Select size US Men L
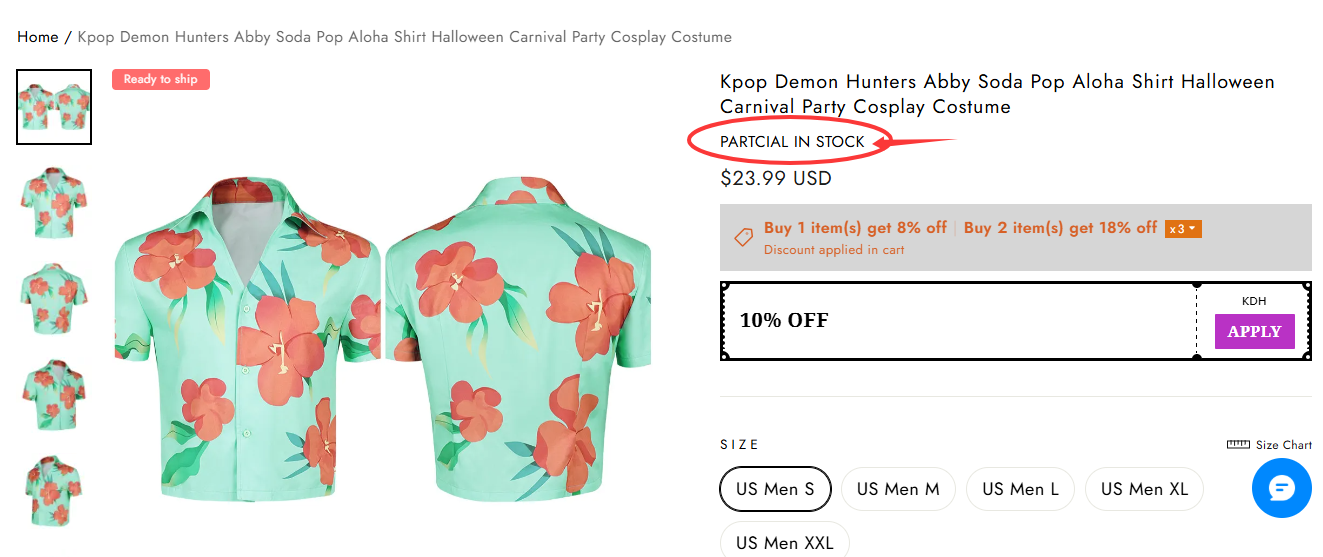 1020,489
